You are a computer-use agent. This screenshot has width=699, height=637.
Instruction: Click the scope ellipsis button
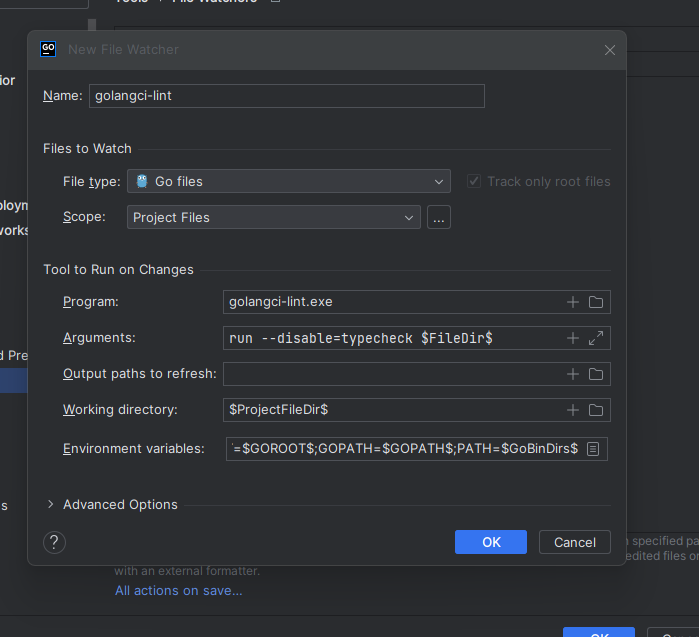point(438,217)
